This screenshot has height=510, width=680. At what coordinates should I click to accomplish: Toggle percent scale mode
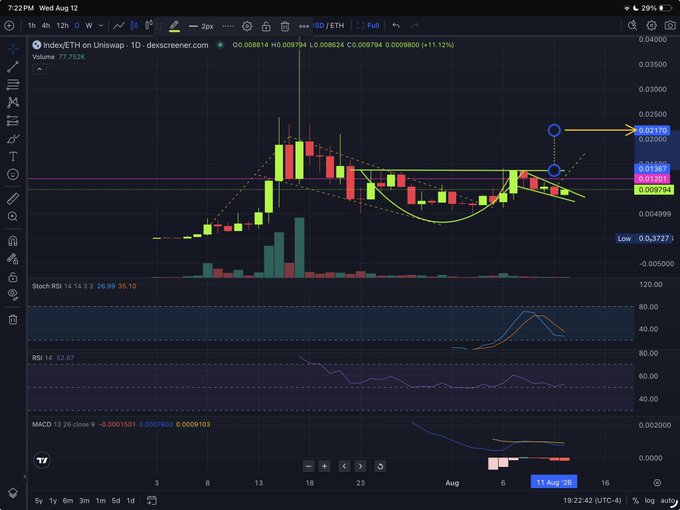click(x=635, y=500)
